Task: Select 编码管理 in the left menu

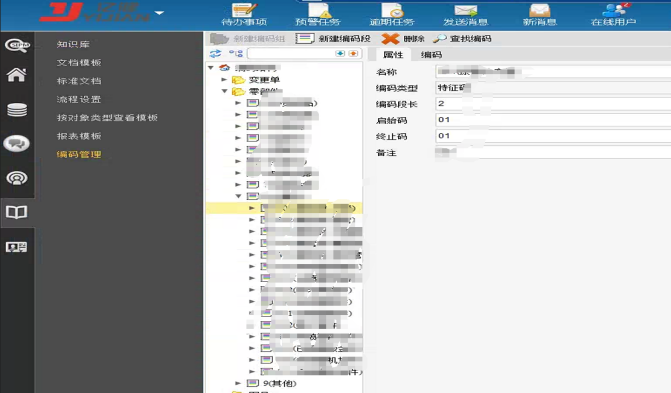Action: coord(79,155)
